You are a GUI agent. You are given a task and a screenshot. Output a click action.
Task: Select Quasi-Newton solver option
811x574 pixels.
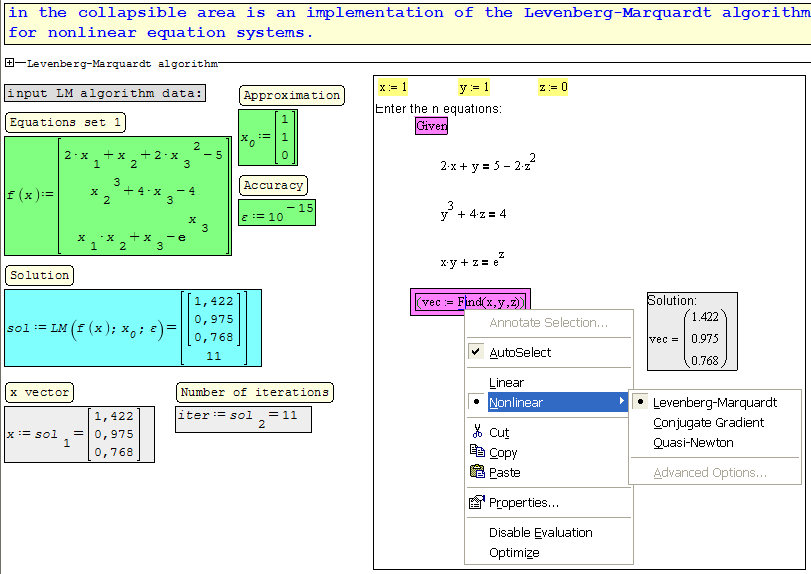click(693, 442)
